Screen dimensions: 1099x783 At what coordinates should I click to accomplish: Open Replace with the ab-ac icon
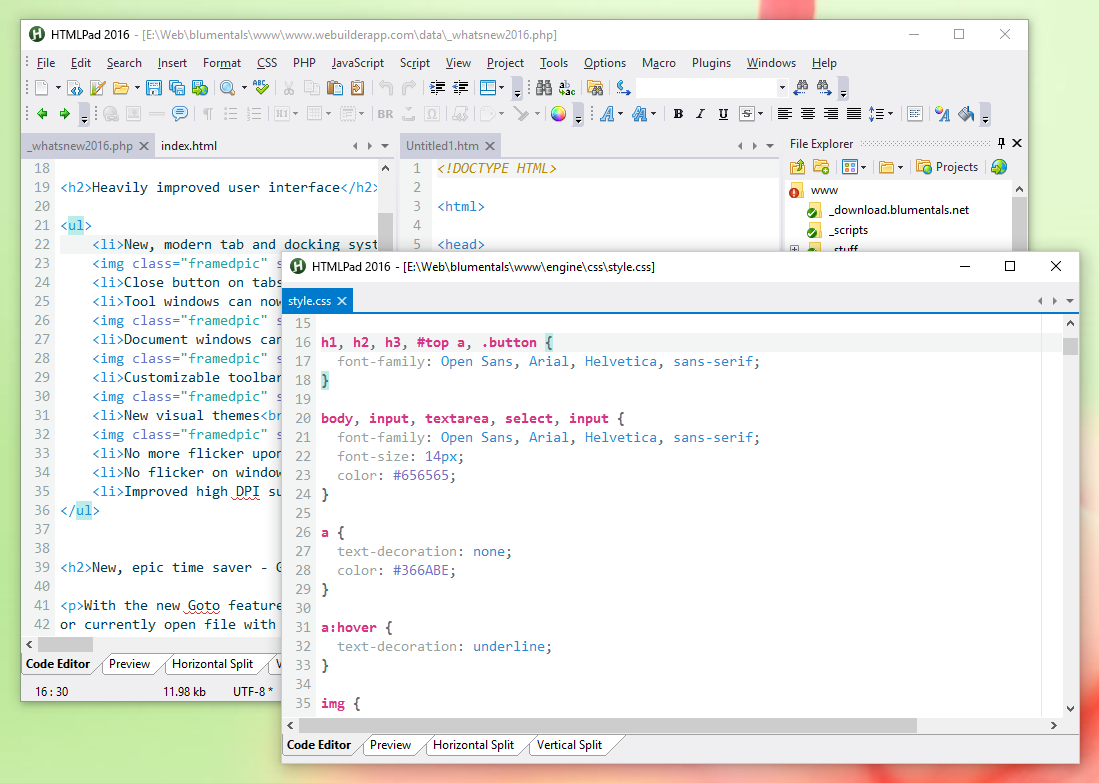567,88
